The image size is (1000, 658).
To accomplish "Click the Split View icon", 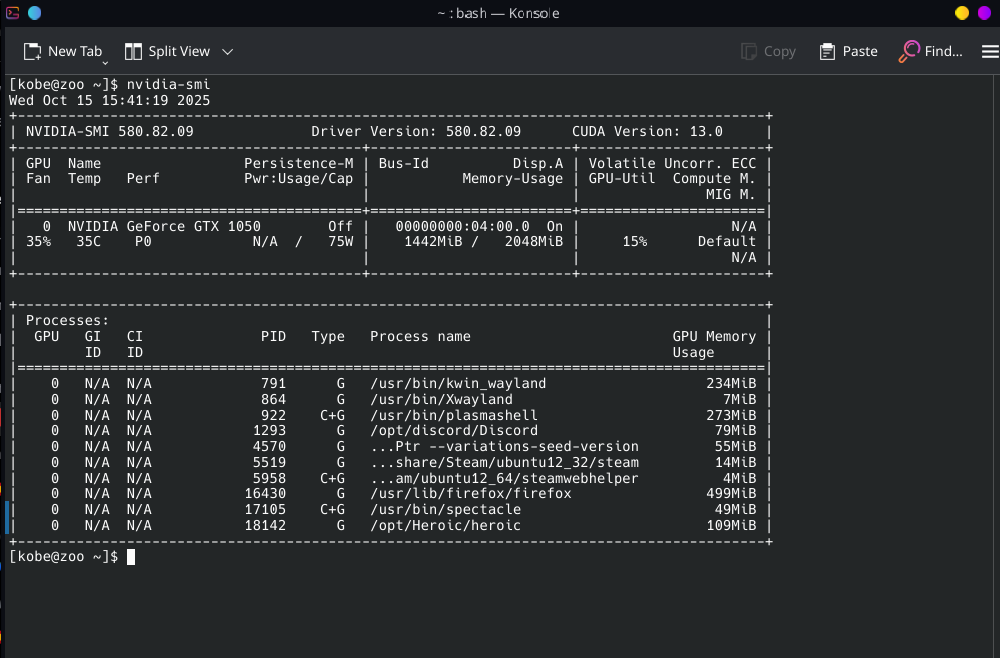I will click(133, 51).
